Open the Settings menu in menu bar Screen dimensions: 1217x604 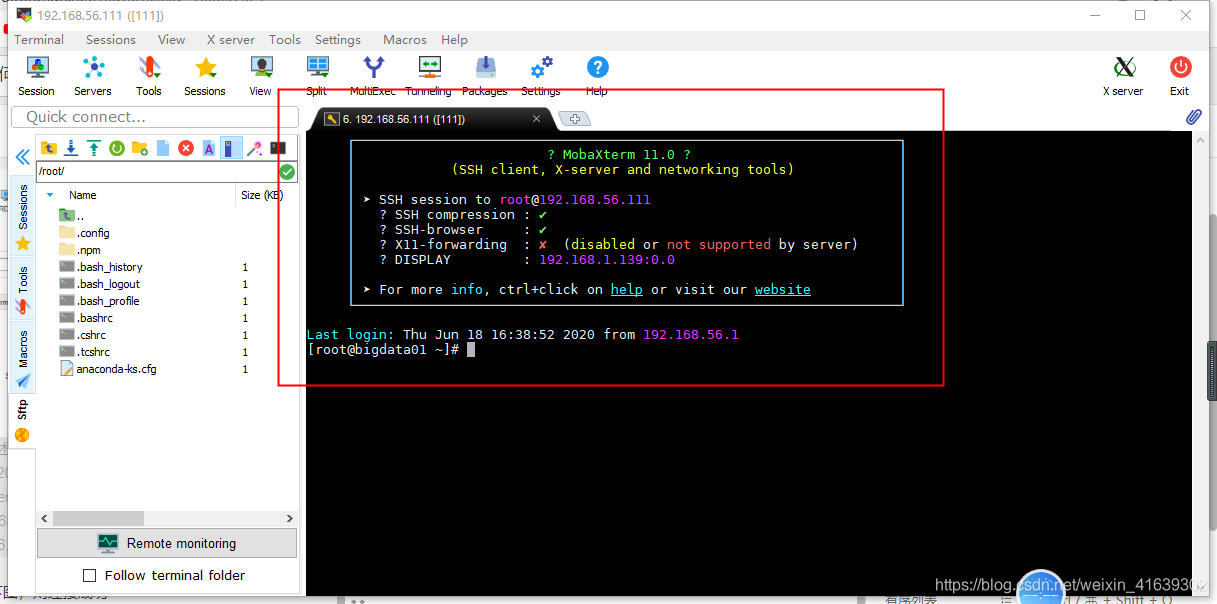tap(338, 39)
